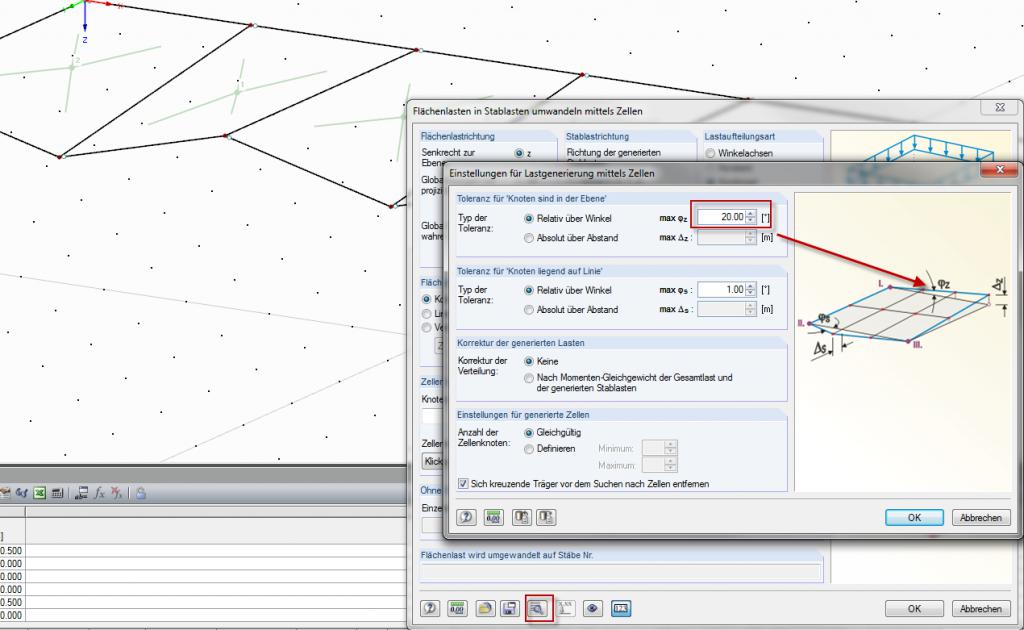
Task: Click the calculator table icon in table toolbar
Action: (x=57, y=493)
